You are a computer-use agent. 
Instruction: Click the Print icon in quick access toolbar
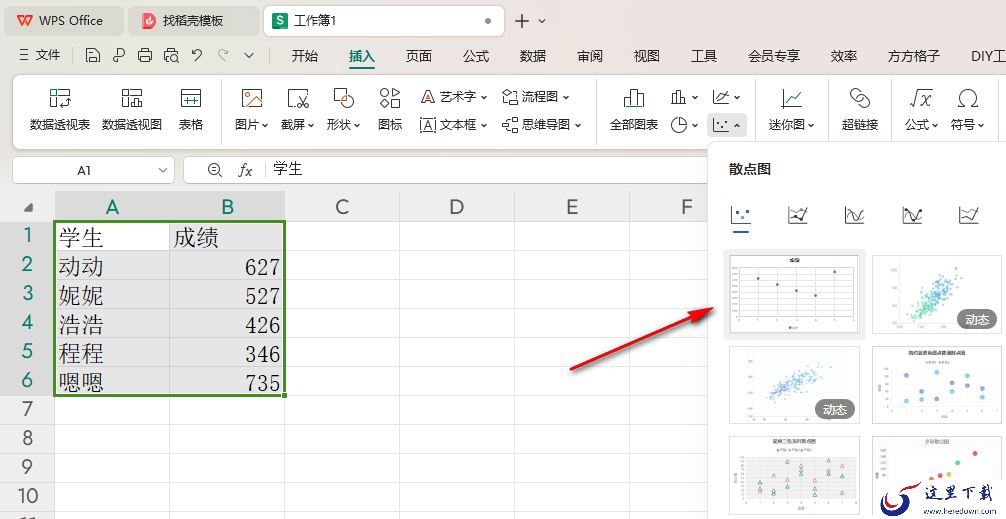click(x=145, y=56)
